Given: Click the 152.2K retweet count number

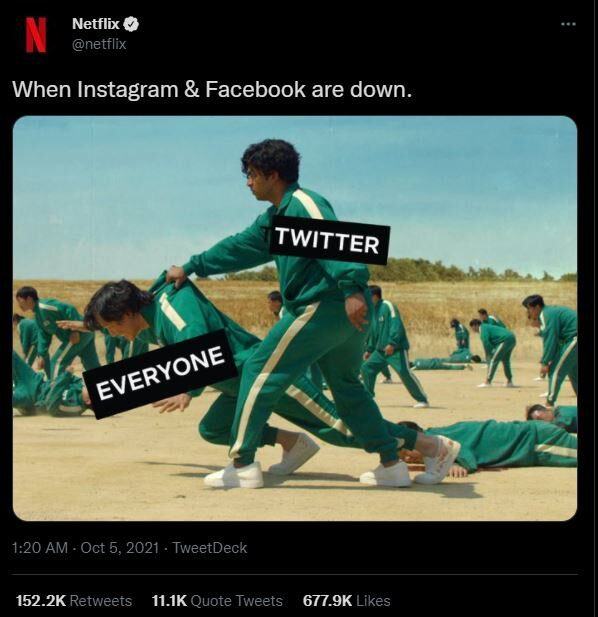Looking at the screenshot, I should click(41, 601).
